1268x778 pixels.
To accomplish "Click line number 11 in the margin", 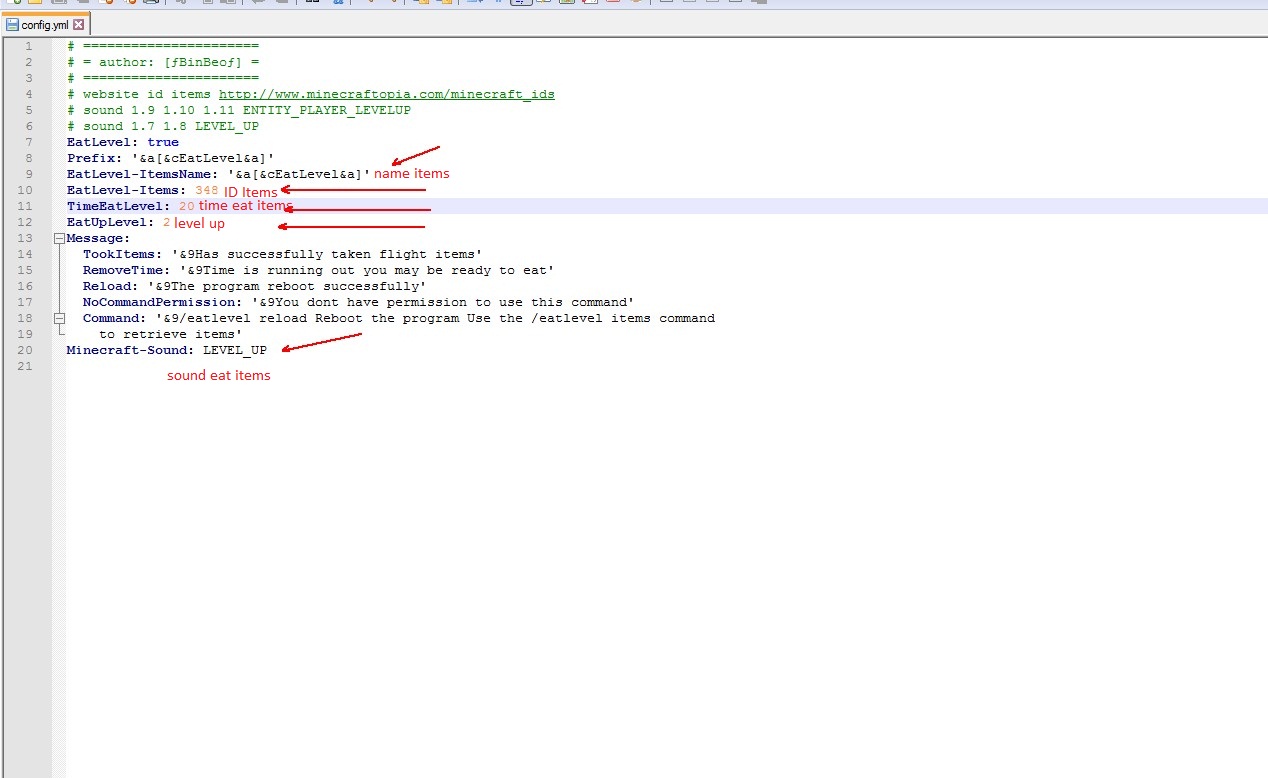I will coord(25,206).
